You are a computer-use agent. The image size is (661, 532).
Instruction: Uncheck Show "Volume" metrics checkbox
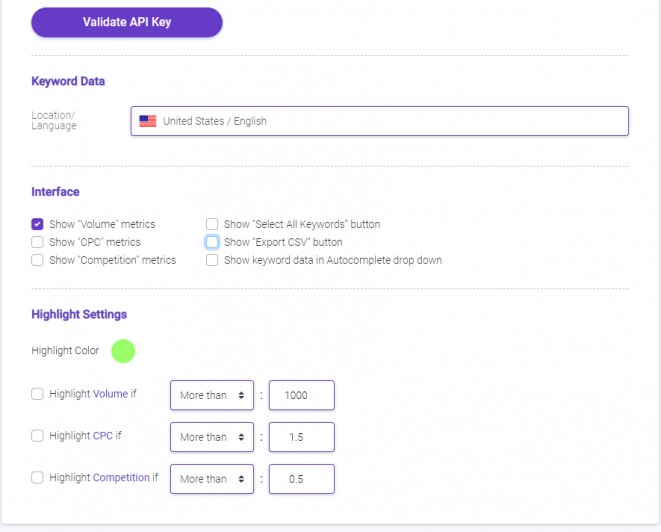coord(37,224)
